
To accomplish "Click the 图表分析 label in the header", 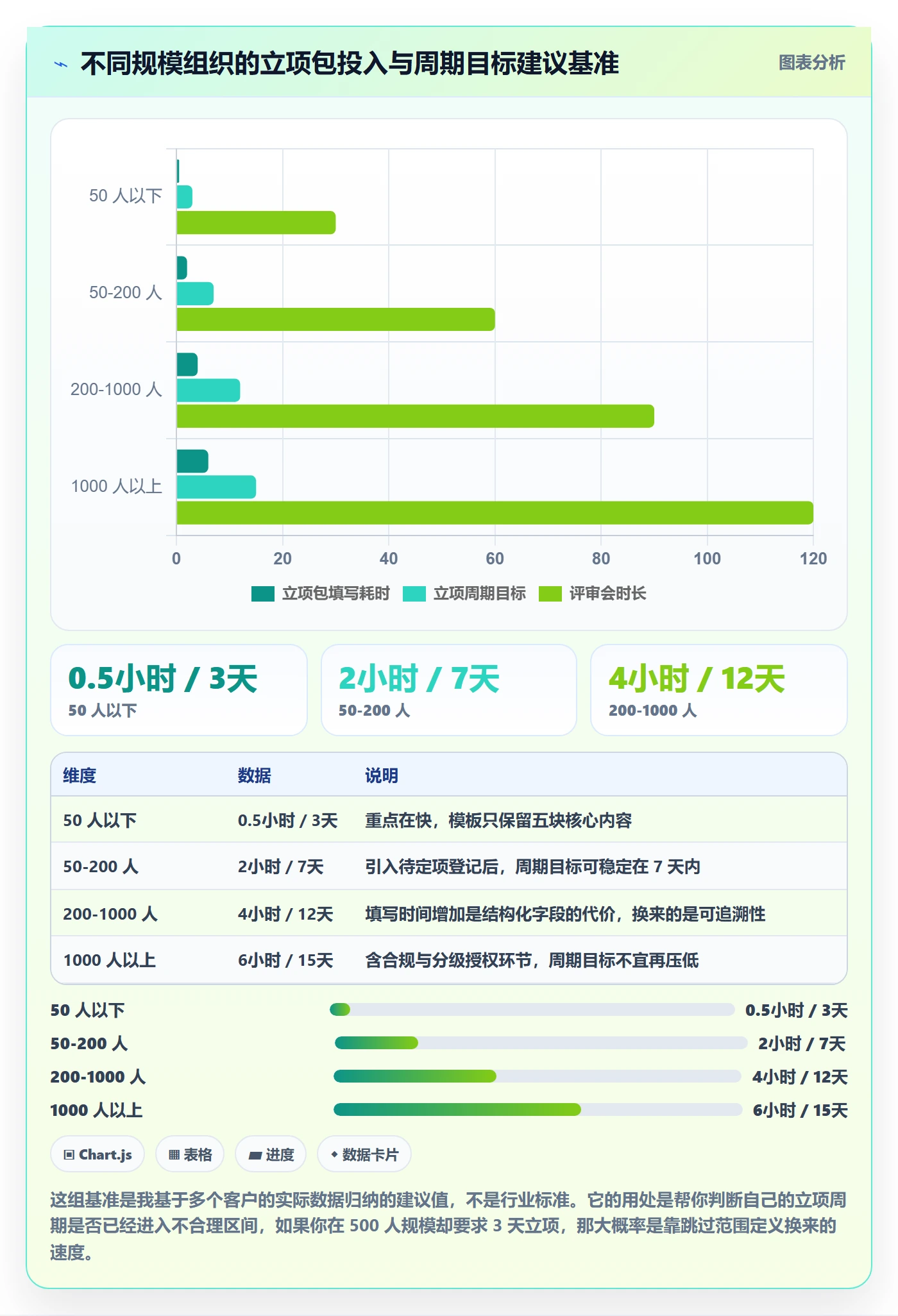I will click(811, 63).
